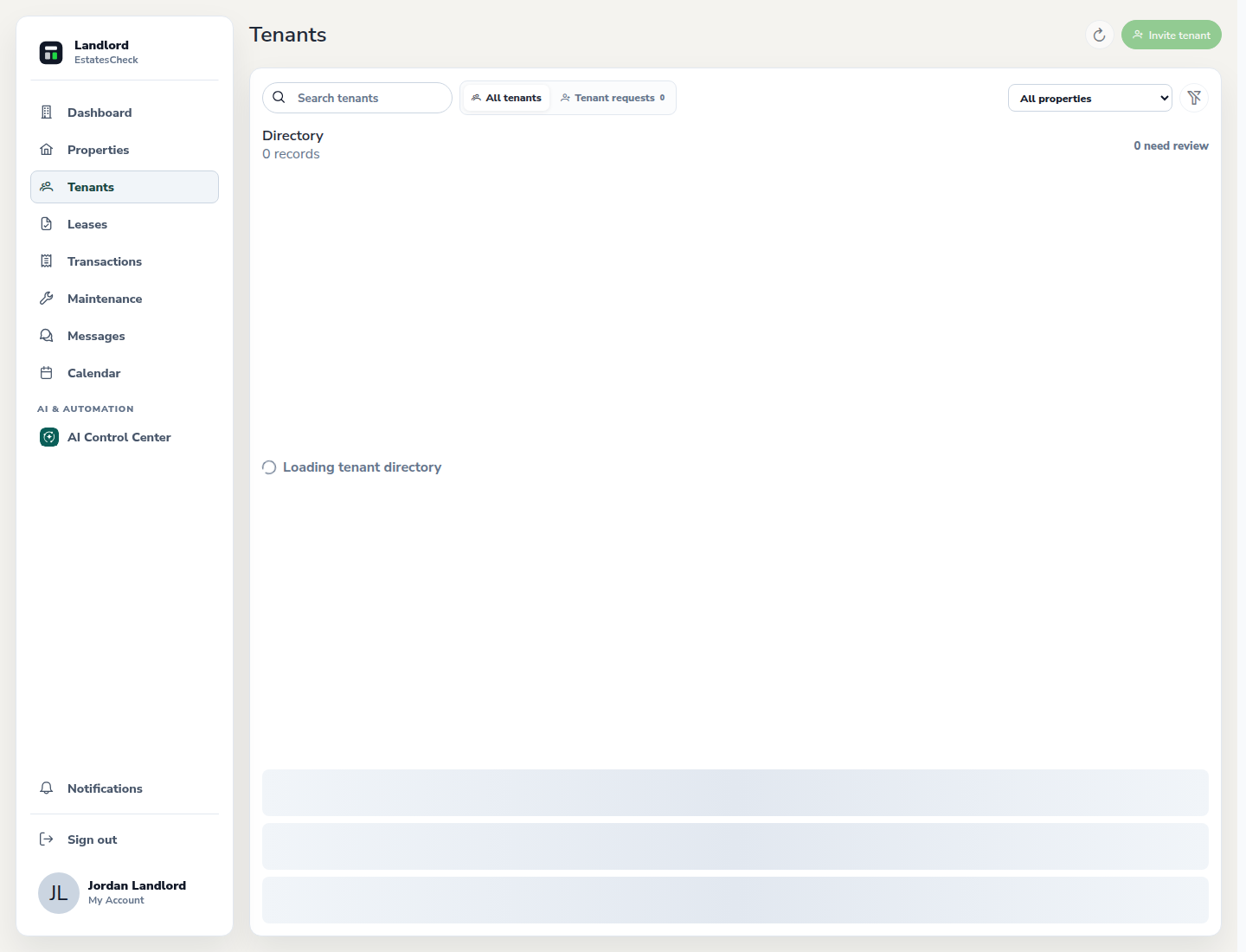Select Messages in the sidebar

pyautogui.click(x=125, y=336)
